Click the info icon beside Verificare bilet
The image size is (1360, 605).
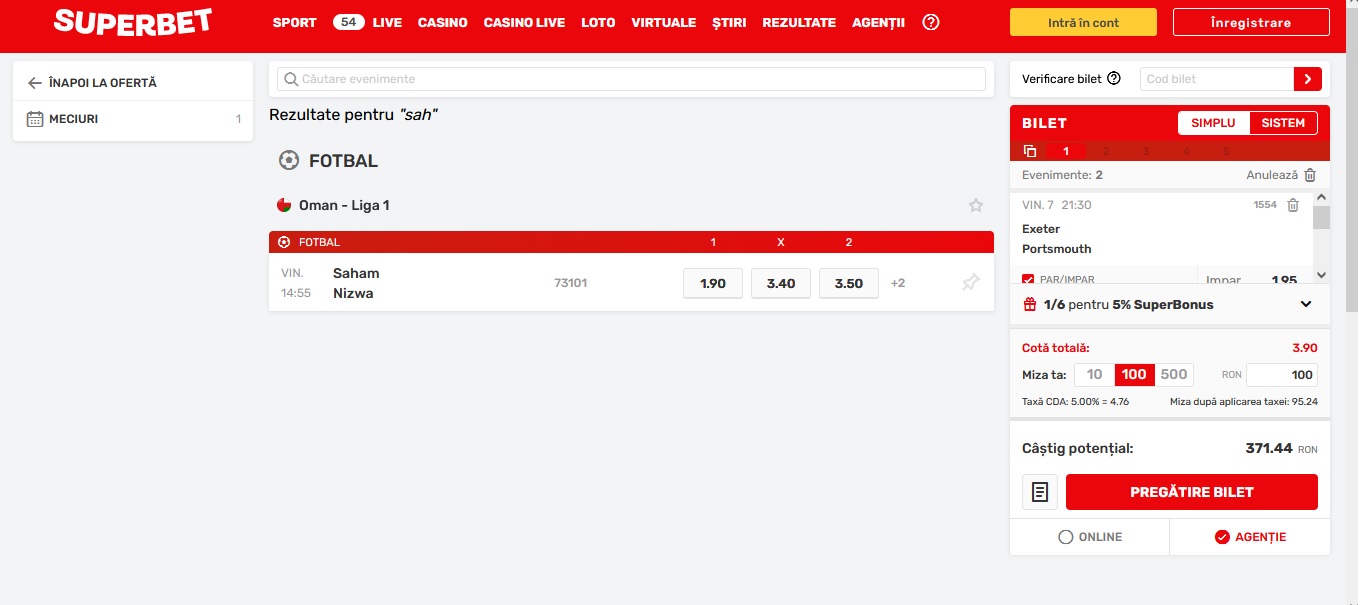pyautogui.click(x=1114, y=79)
